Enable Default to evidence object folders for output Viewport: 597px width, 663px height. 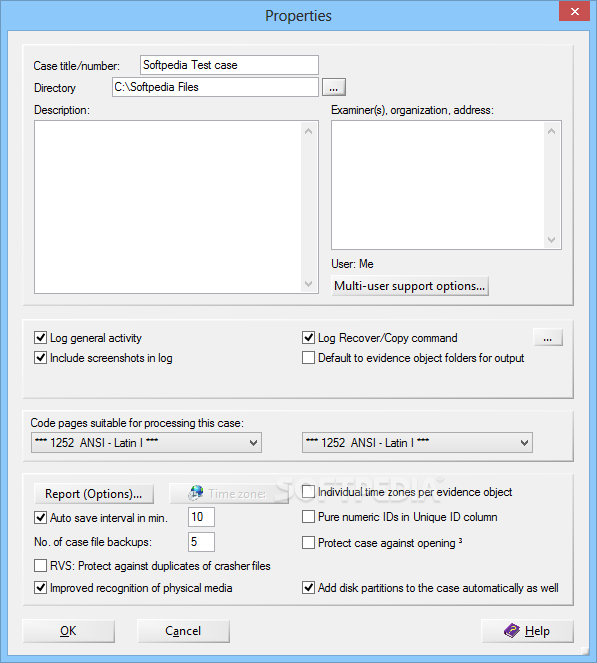coord(308,358)
